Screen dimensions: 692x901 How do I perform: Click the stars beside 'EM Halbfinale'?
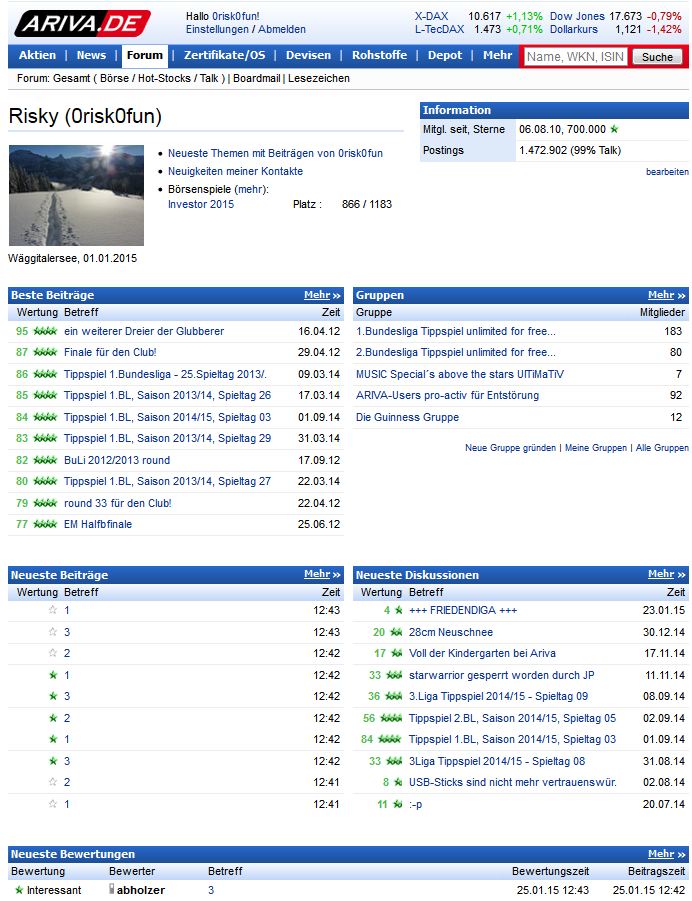(x=45, y=524)
